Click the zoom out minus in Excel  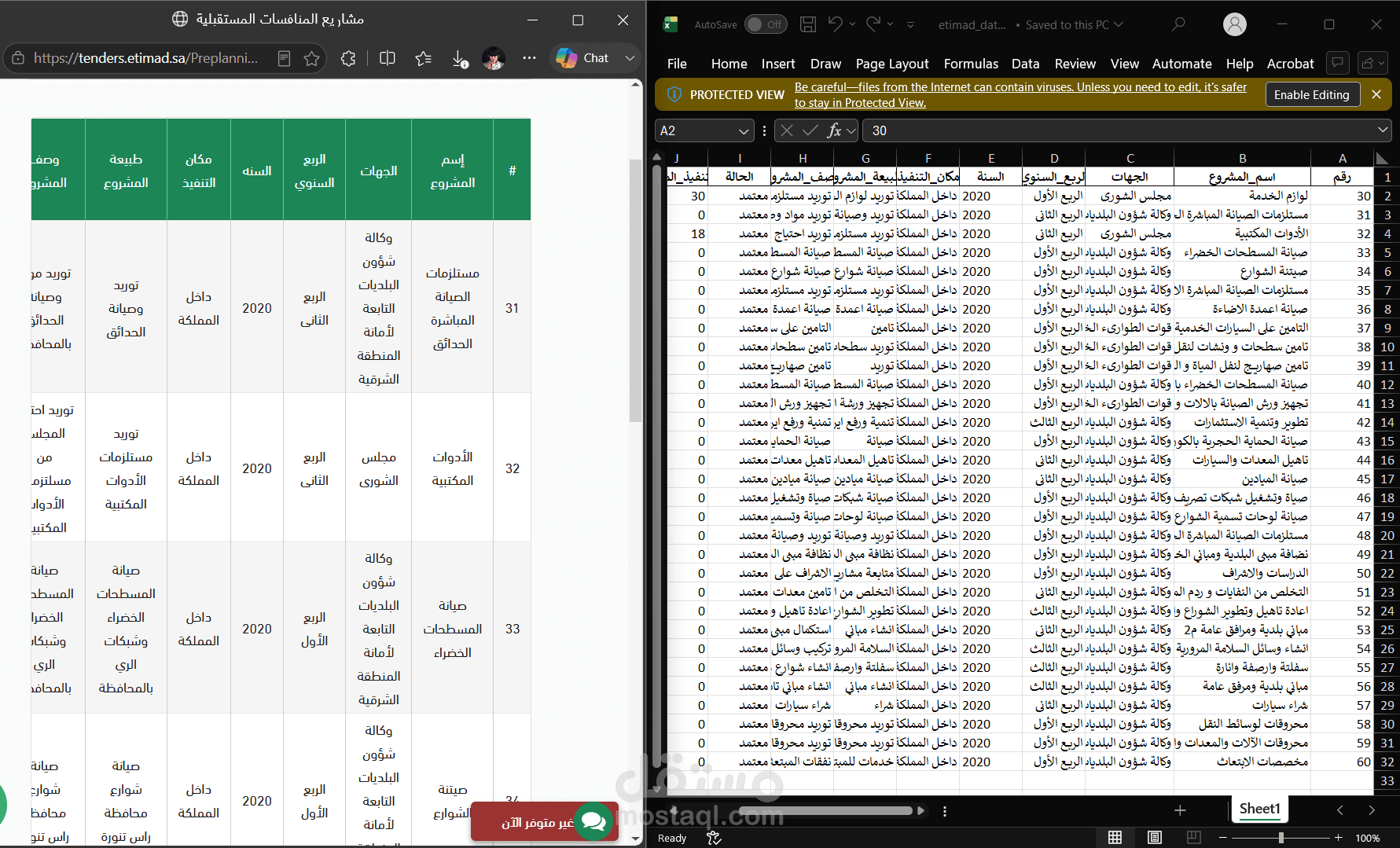(x=1224, y=838)
